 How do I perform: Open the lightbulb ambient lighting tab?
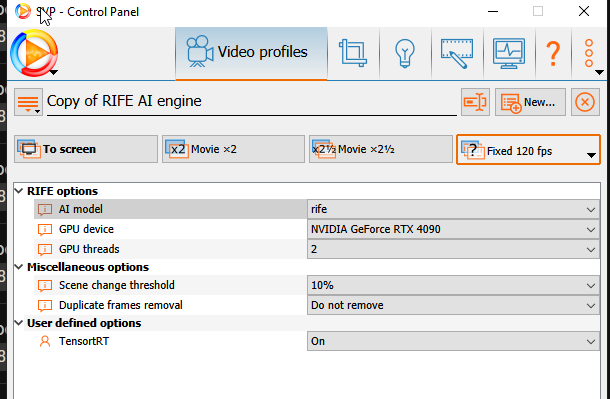click(x=405, y=53)
